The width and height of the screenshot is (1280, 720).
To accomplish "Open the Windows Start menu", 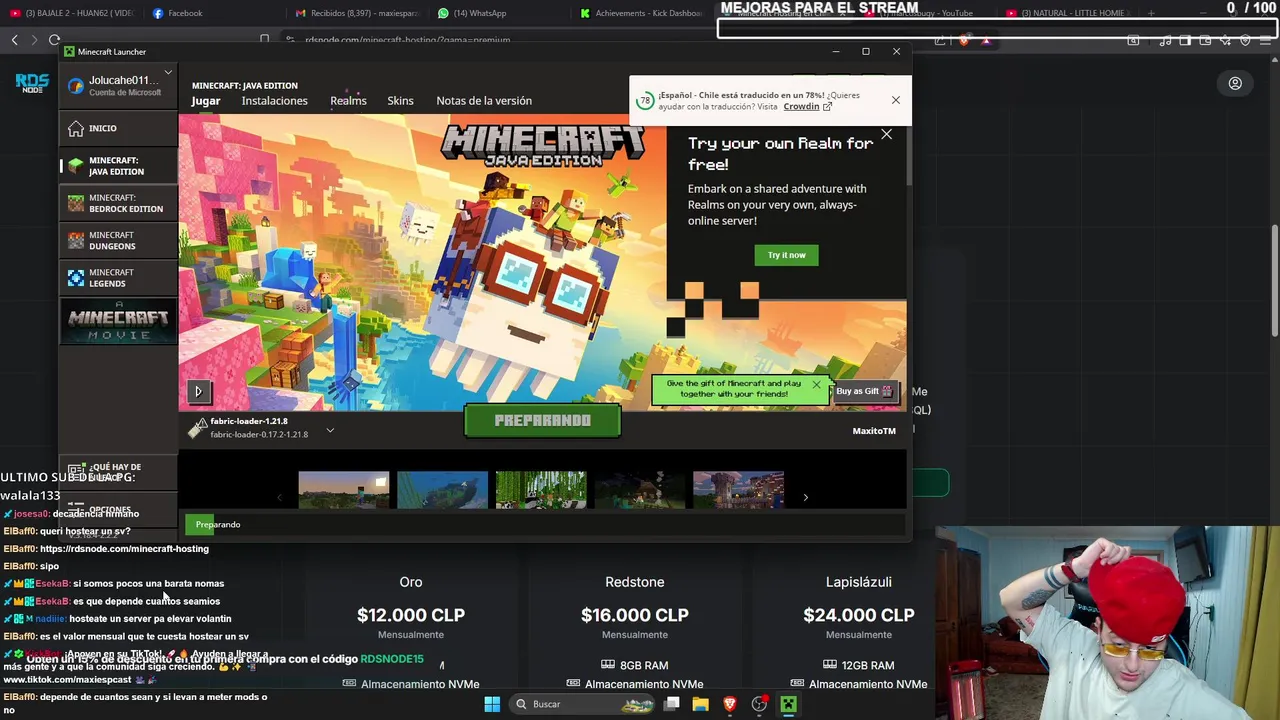I will point(492,704).
